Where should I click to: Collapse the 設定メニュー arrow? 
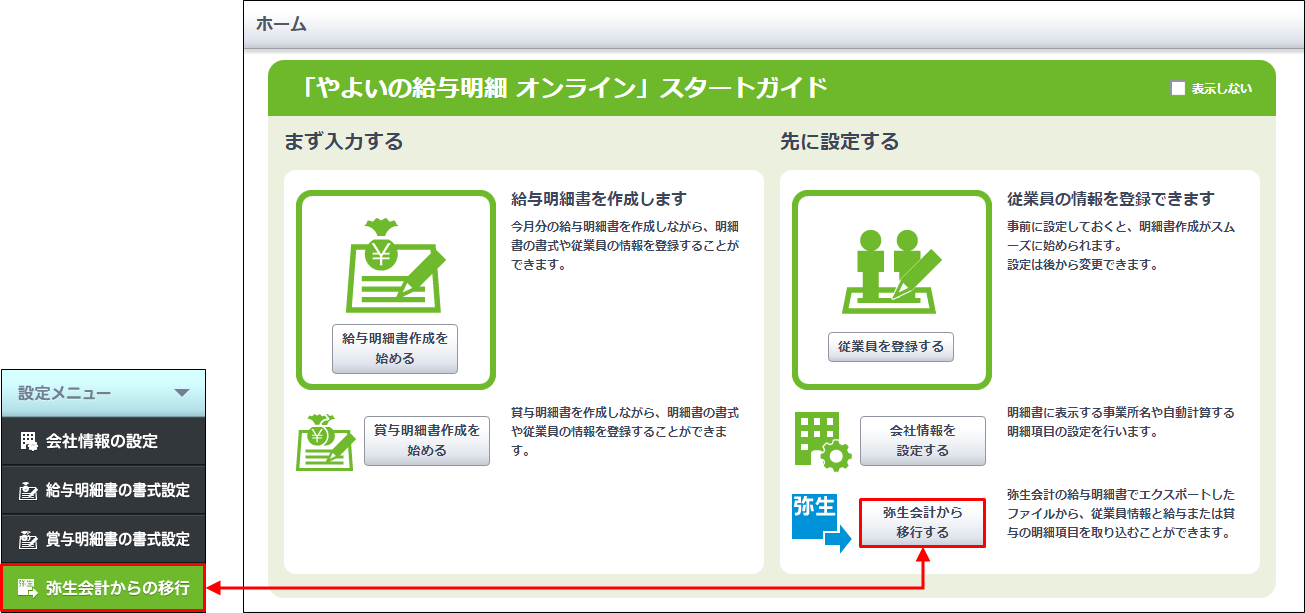pyautogui.click(x=182, y=393)
